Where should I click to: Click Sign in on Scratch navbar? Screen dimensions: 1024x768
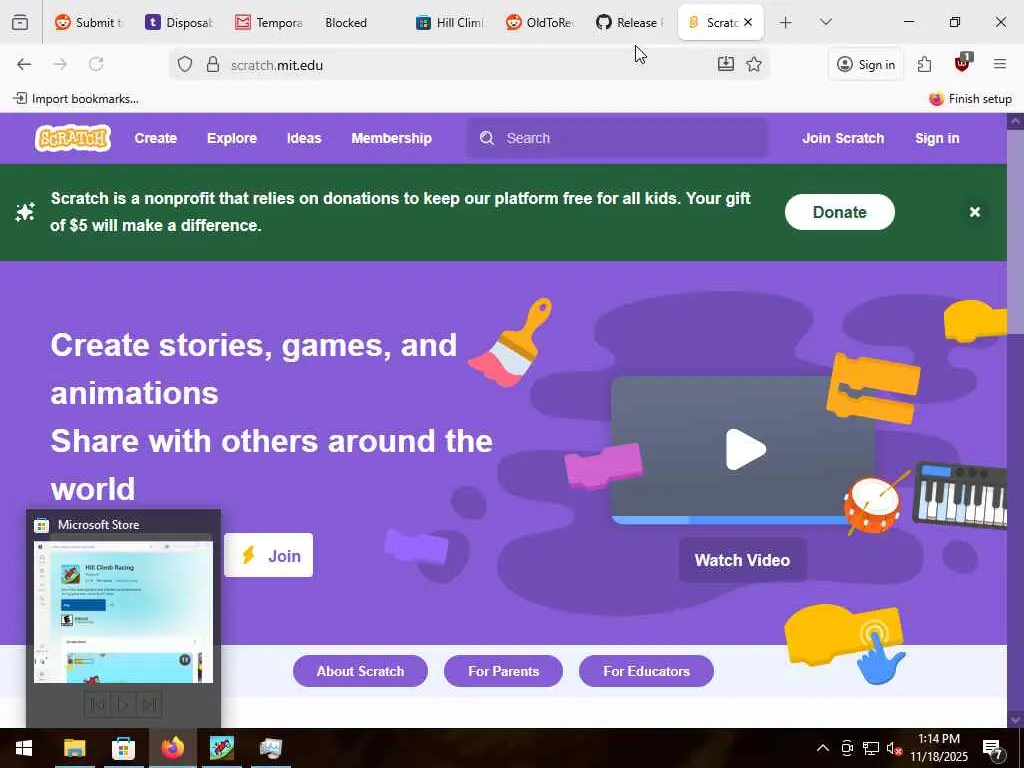937,138
